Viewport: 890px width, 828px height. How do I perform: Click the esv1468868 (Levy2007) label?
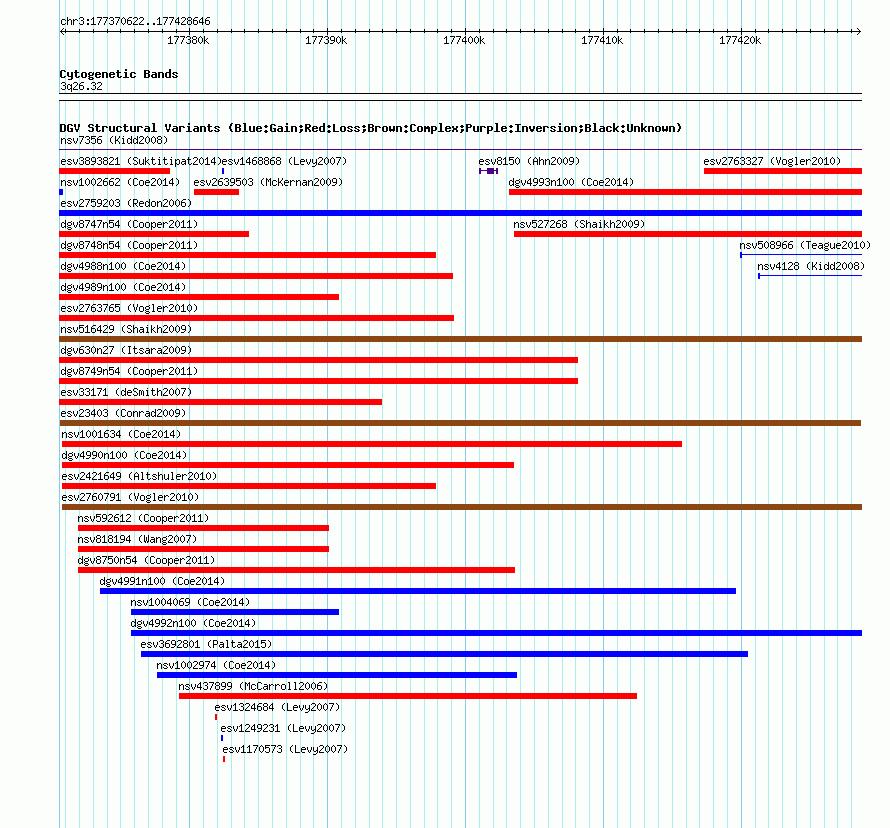tap(284, 161)
